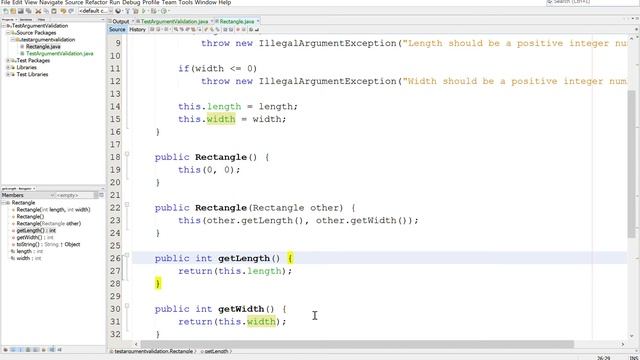Select TestArgumentValidation.java in Projects tree
Viewport: 640px width, 360px height.
tap(60, 53)
